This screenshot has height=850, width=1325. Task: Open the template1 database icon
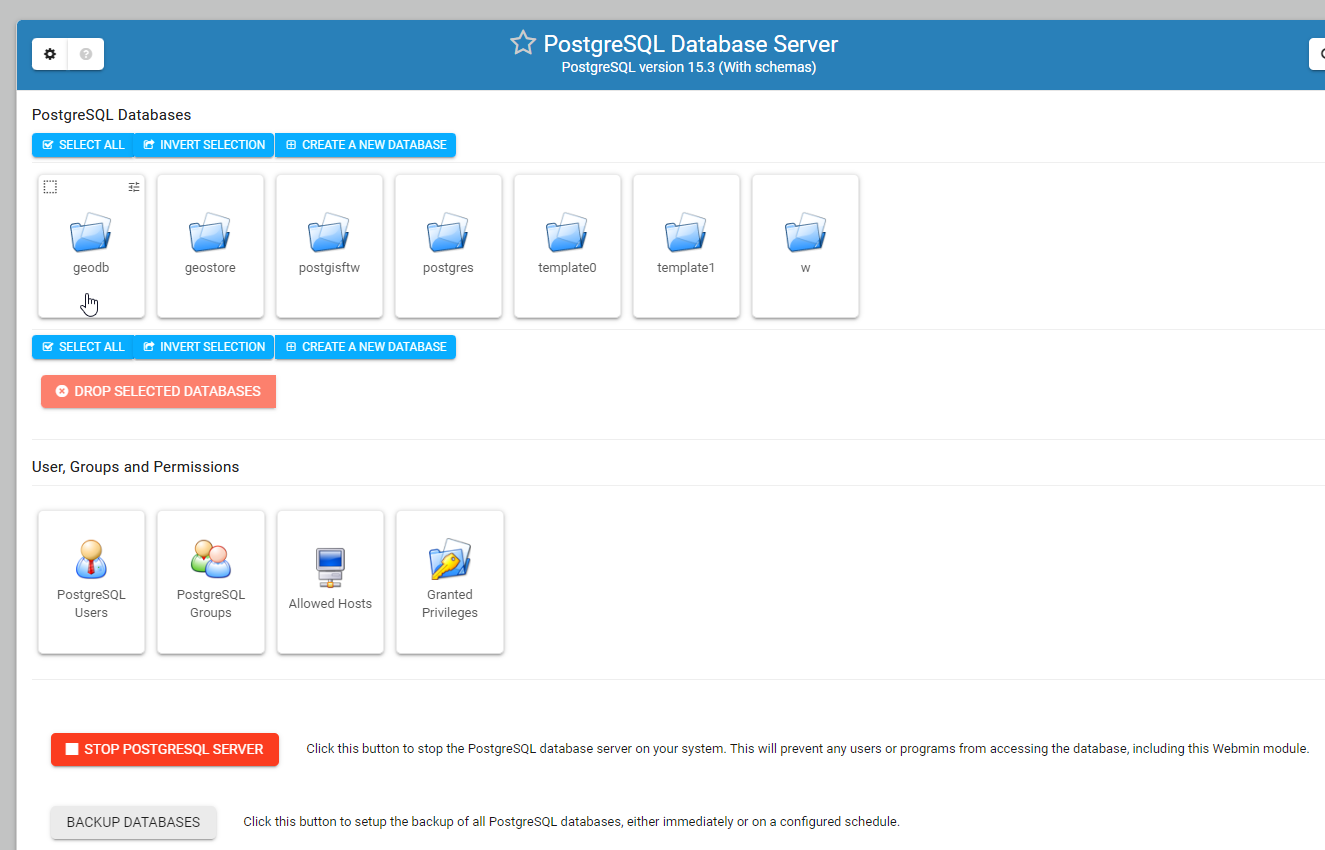tap(686, 233)
